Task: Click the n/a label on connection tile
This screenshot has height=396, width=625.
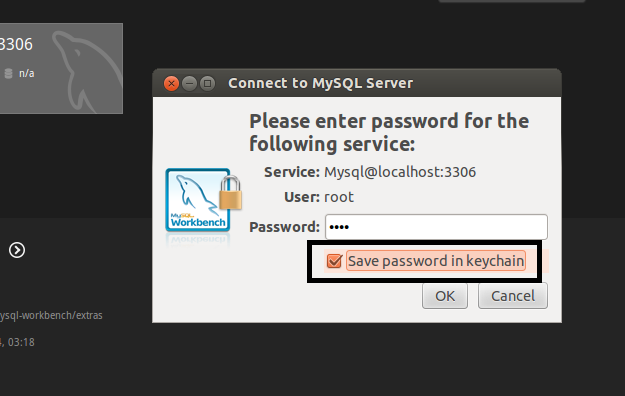Action: (x=27, y=73)
